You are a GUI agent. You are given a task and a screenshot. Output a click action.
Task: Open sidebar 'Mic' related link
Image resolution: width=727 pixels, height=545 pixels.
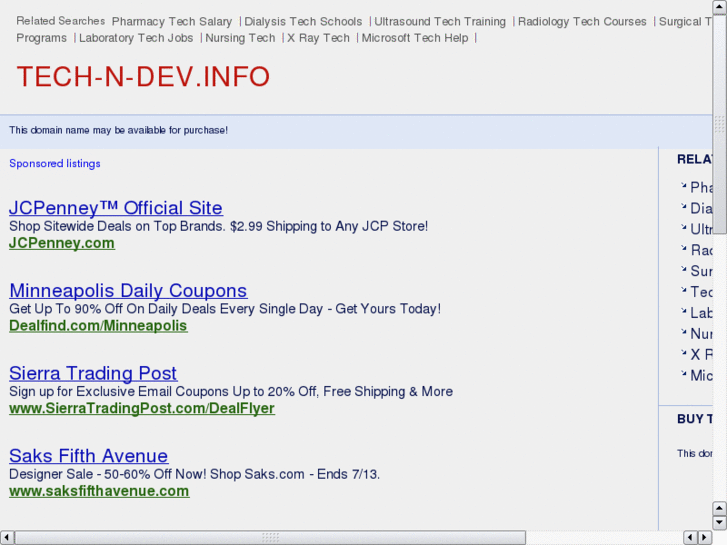(701, 376)
